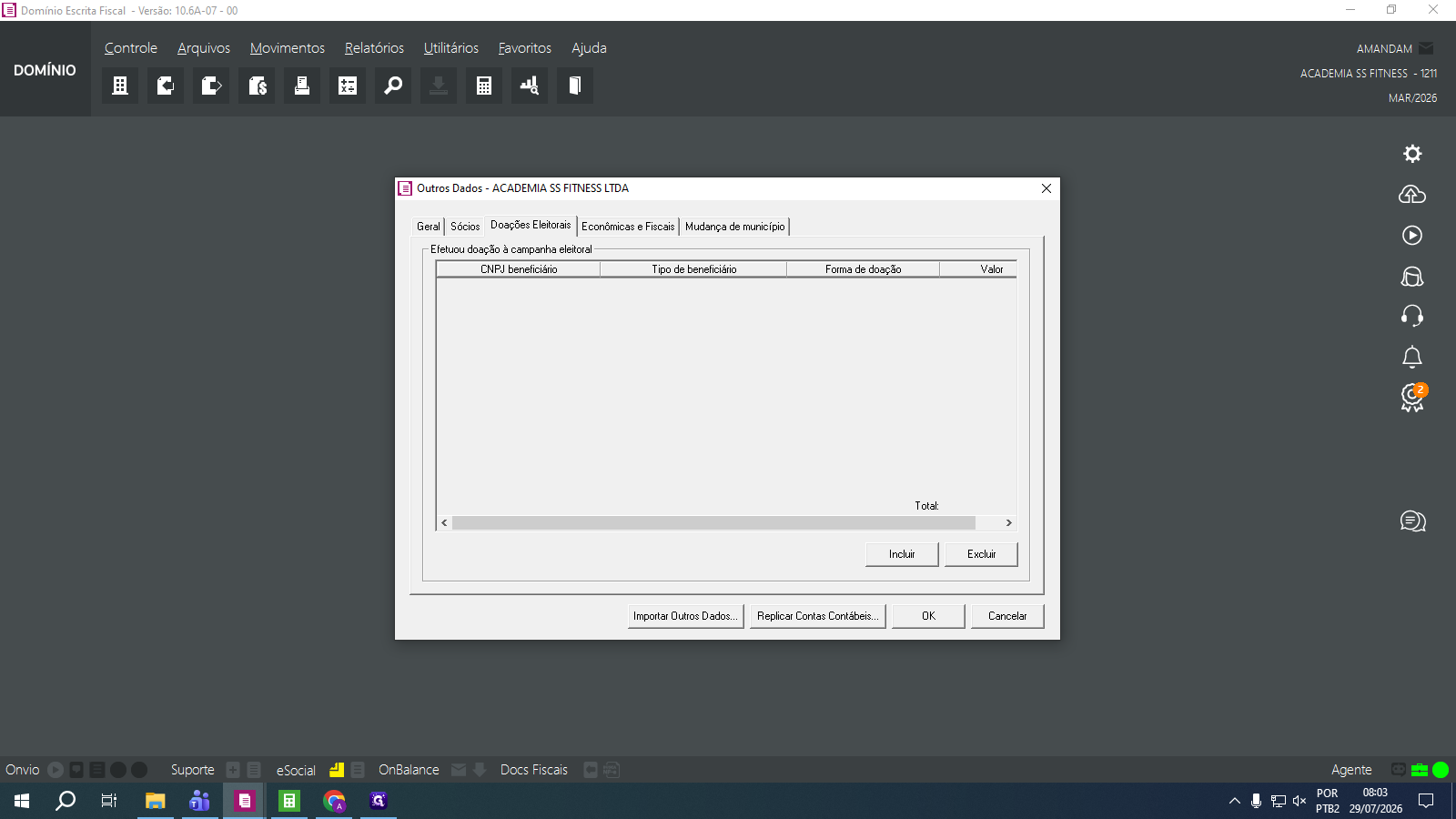
Task: Click the OnBalance envelope icon
Action: tap(459, 770)
